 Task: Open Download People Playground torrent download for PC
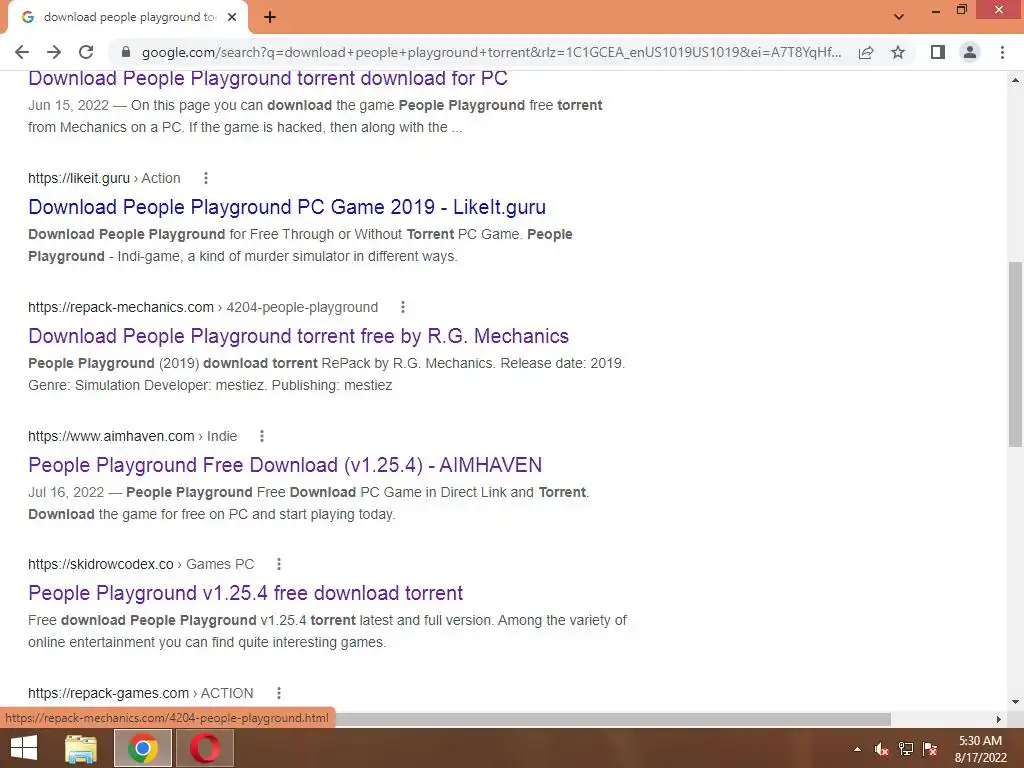[268, 78]
